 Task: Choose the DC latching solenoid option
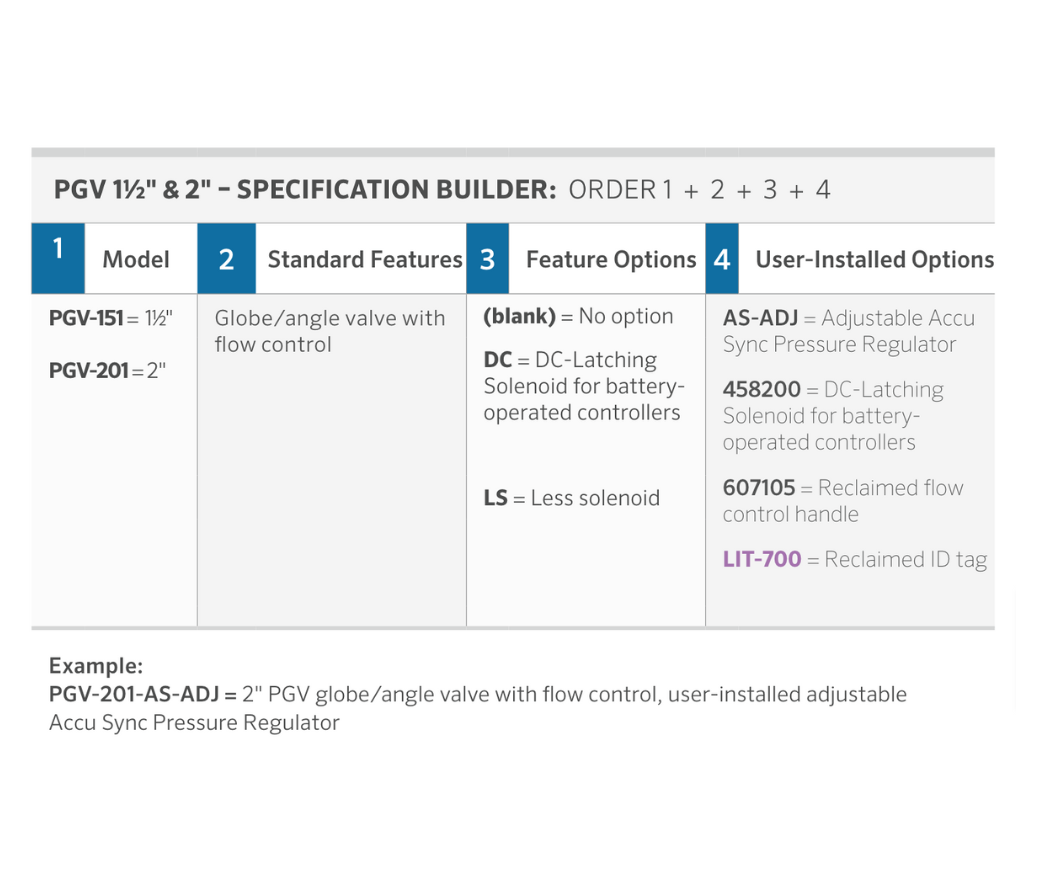(583, 386)
